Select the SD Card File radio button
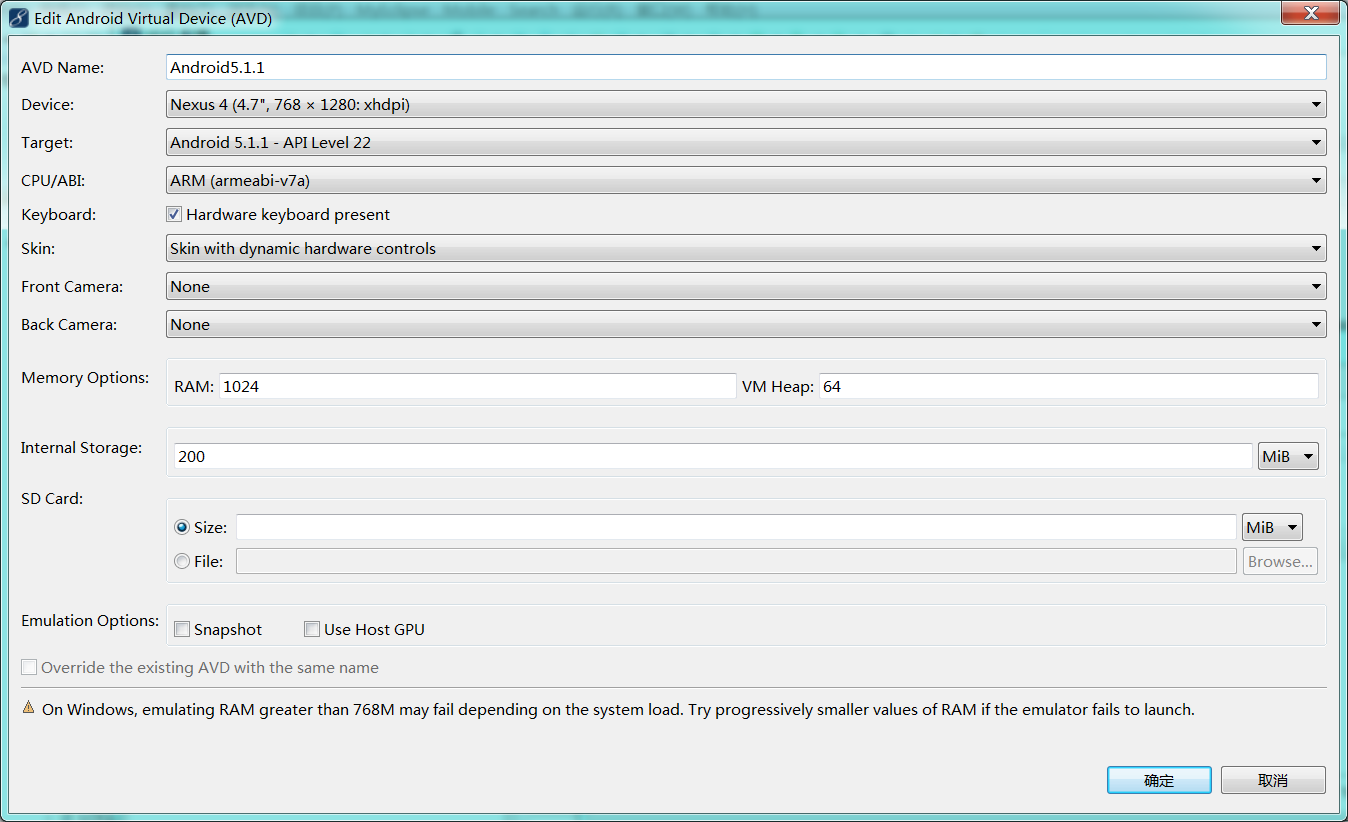1348x822 pixels. pos(182,561)
